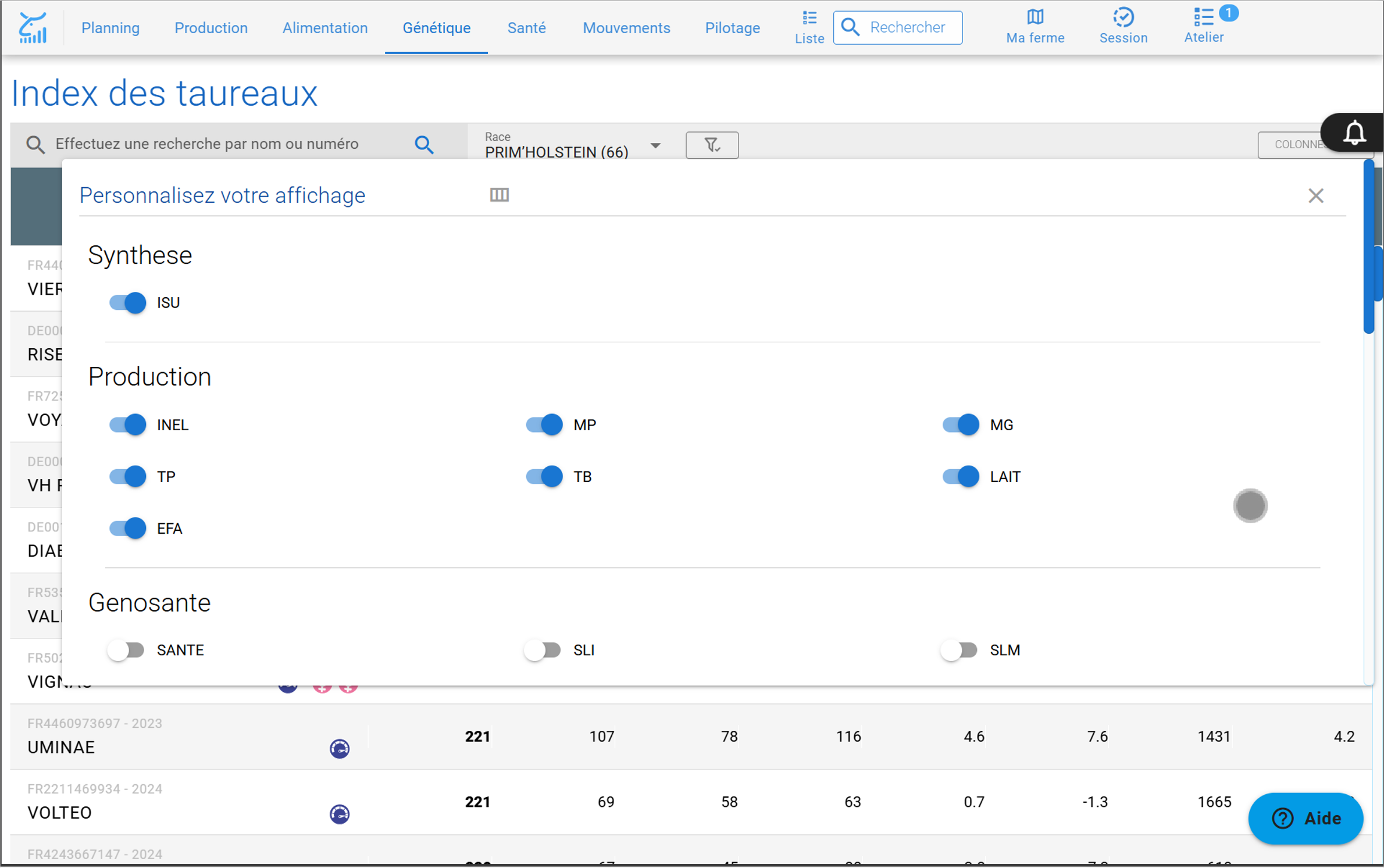Image resolution: width=1384 pixels, height=868 pixels.
Task: Click the columns icon beside dialog title
Action: point(500,195)
